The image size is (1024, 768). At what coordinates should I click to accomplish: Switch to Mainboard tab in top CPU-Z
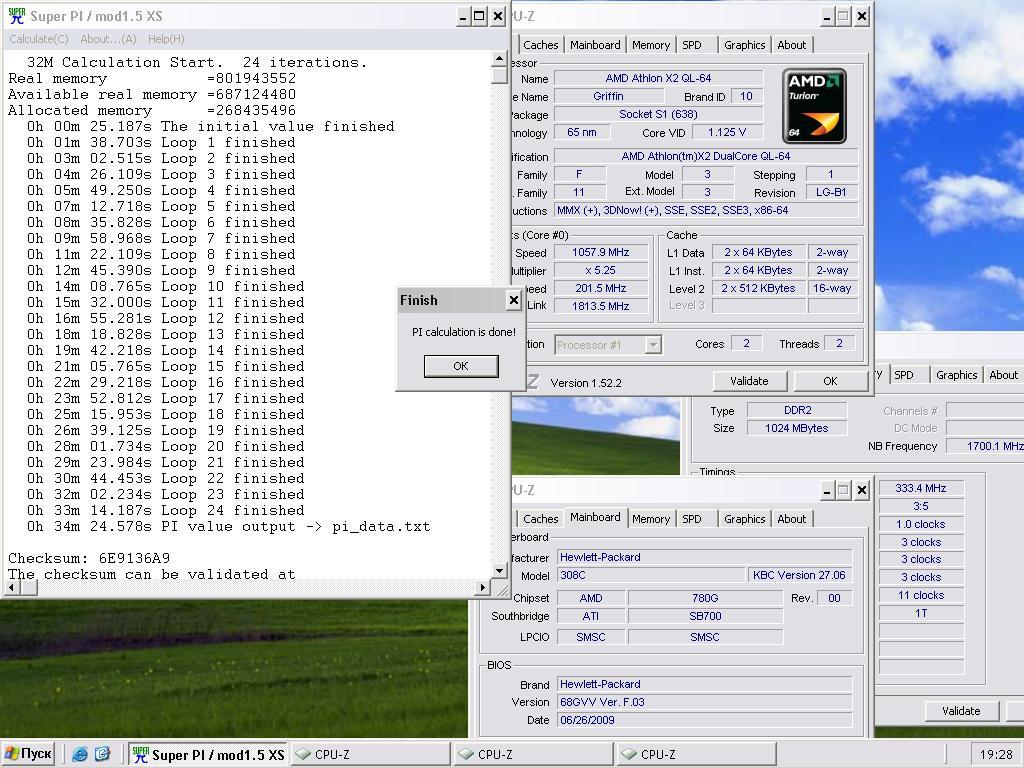[x=595, y=45]
